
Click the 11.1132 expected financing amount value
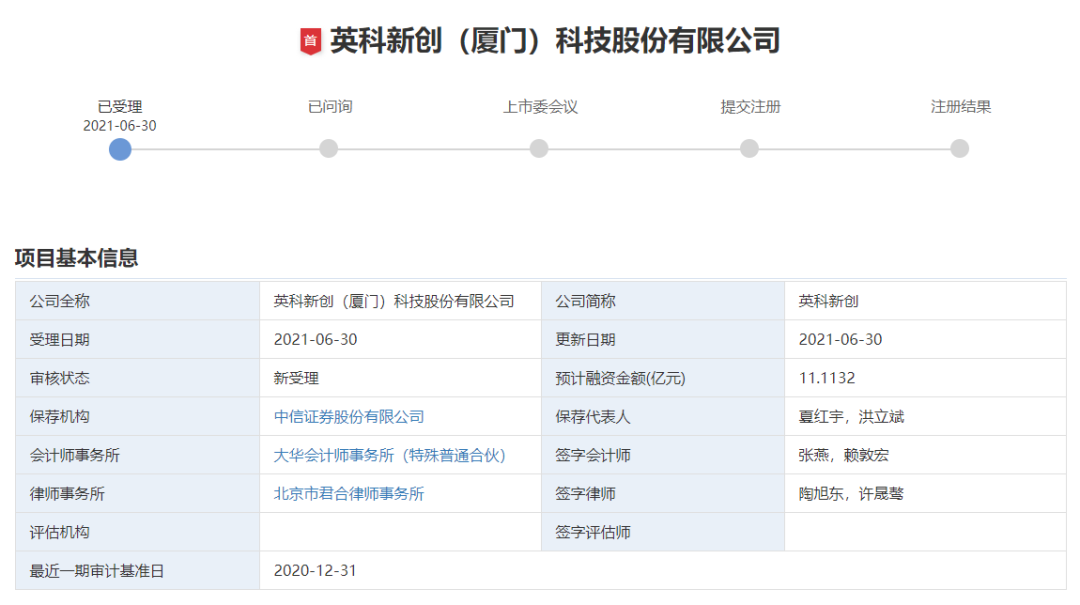coord(827,378)
